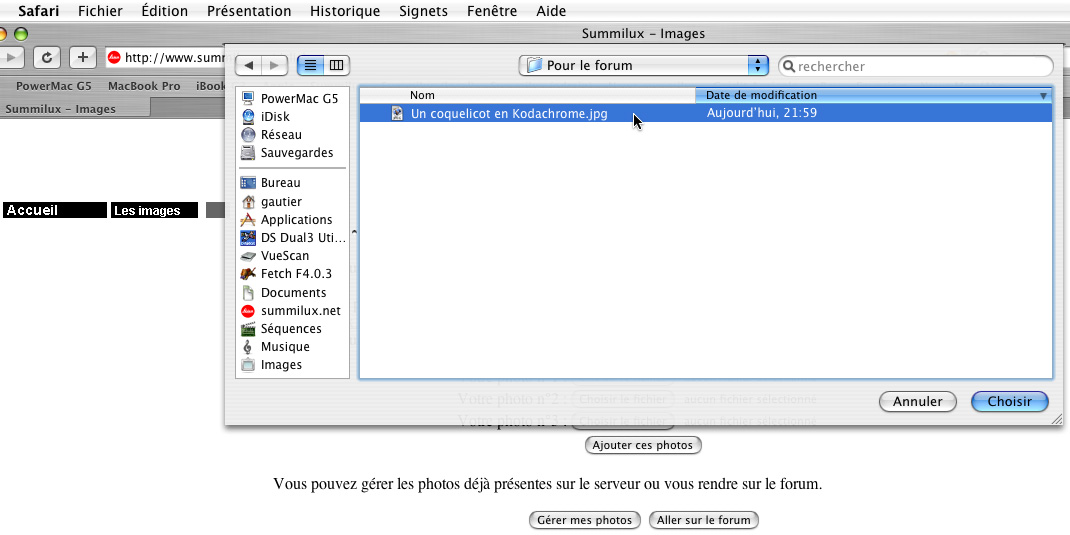Select the VueScan sidebar item

(x=284, y=256)
